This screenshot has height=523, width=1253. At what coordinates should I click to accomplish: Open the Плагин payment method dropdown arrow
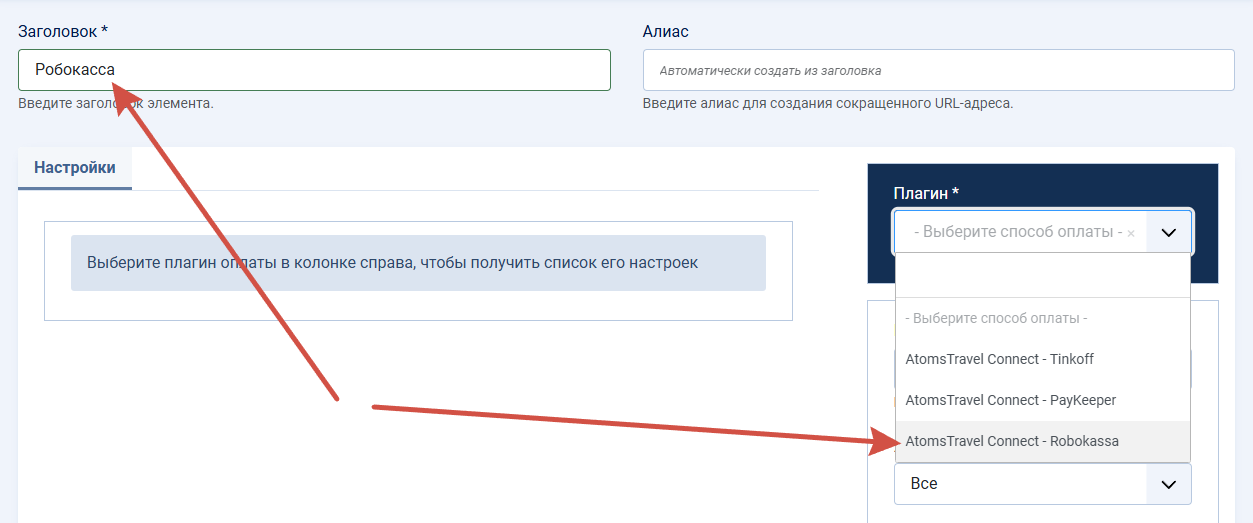pyautogui.click(x=1169, y=232)
